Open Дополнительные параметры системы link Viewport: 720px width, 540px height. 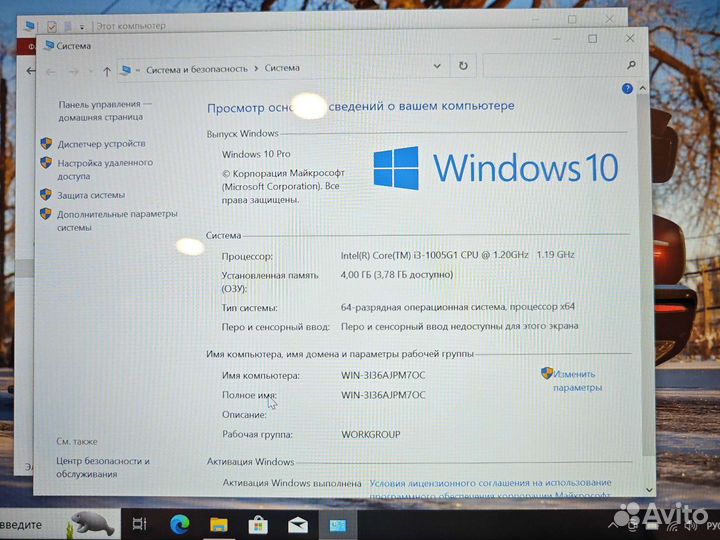pyautogui.click(x=117, y=221)
